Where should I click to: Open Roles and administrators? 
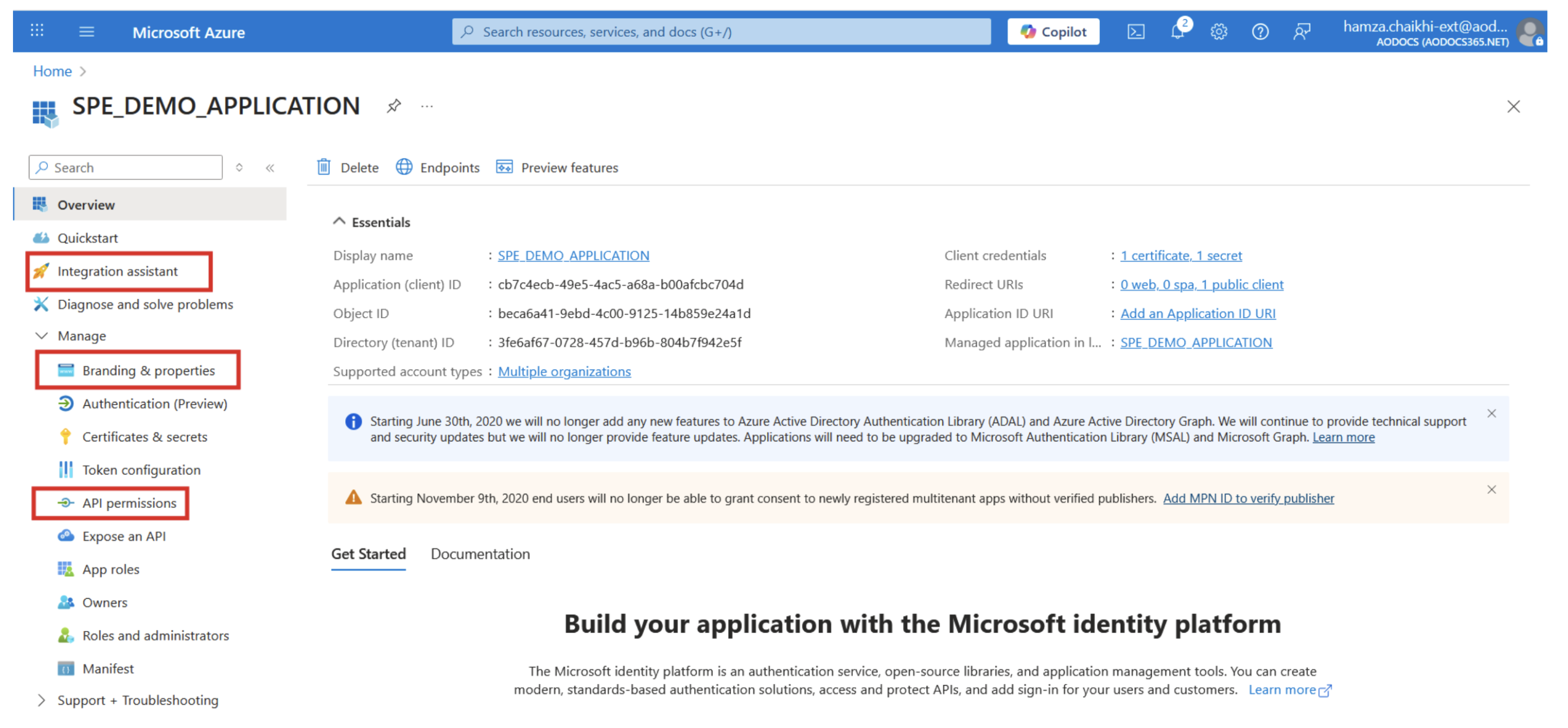tap(156, 635)
